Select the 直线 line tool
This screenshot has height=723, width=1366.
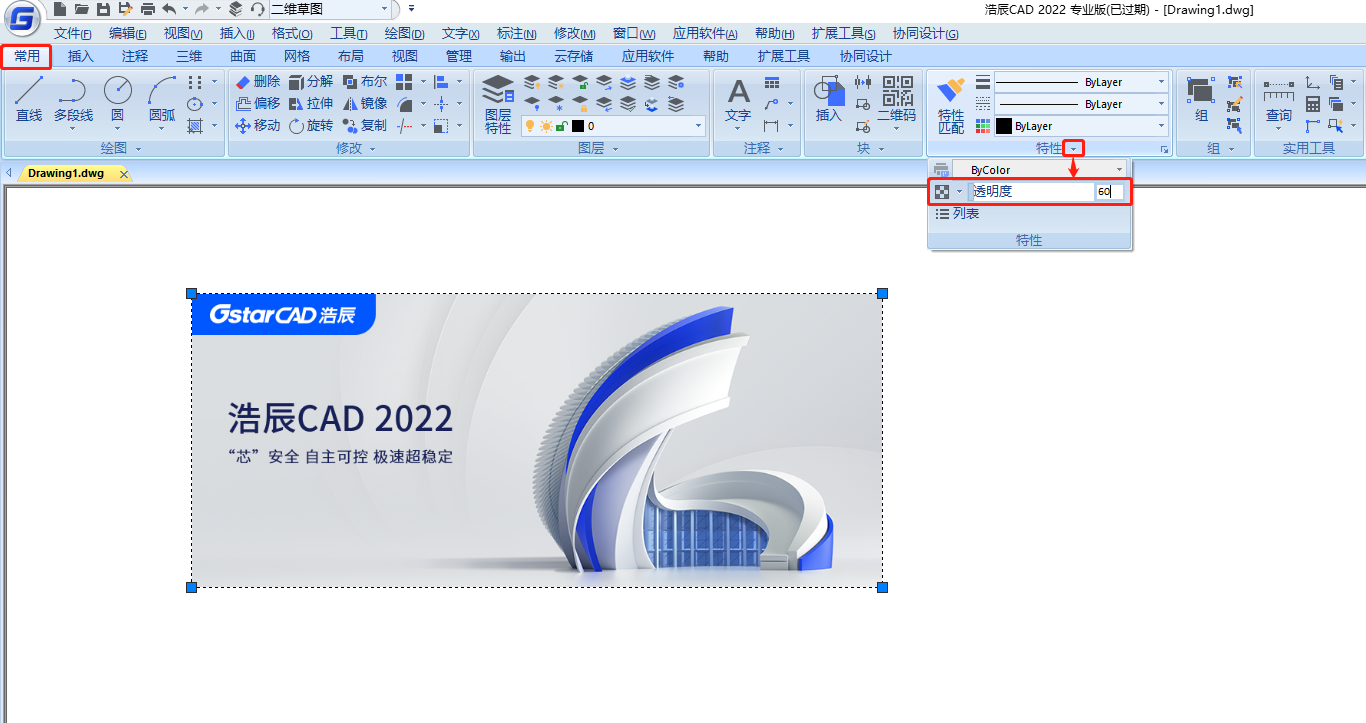29,99
